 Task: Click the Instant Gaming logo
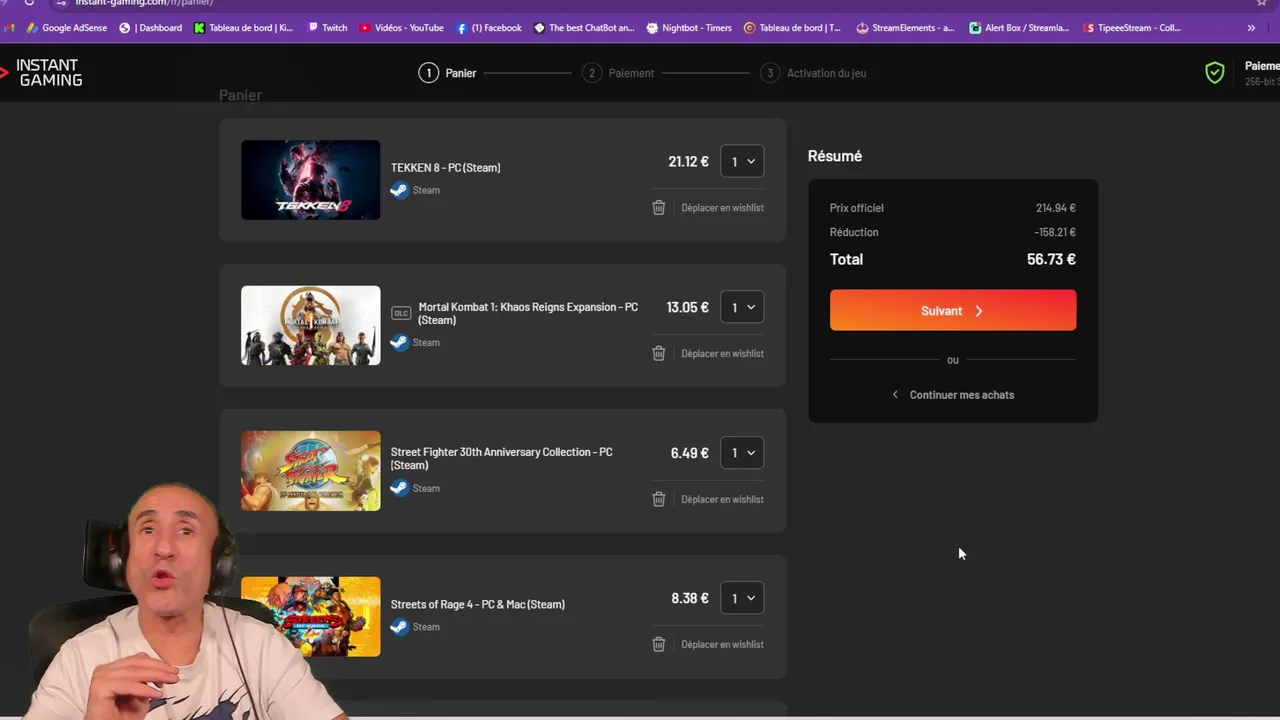point(42,72)
